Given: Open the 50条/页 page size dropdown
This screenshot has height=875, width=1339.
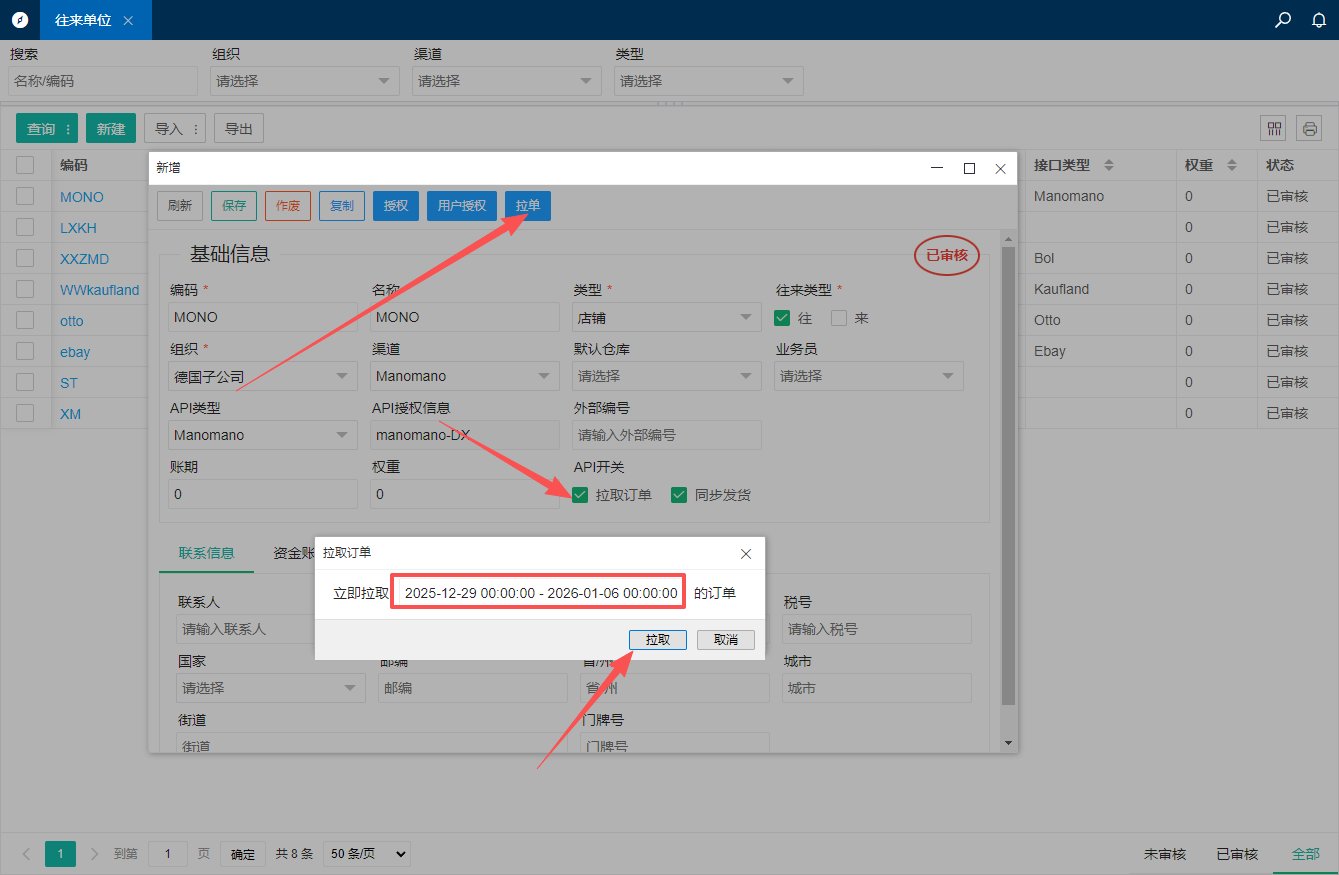Looking at the screenshot, I should (367, 854).
